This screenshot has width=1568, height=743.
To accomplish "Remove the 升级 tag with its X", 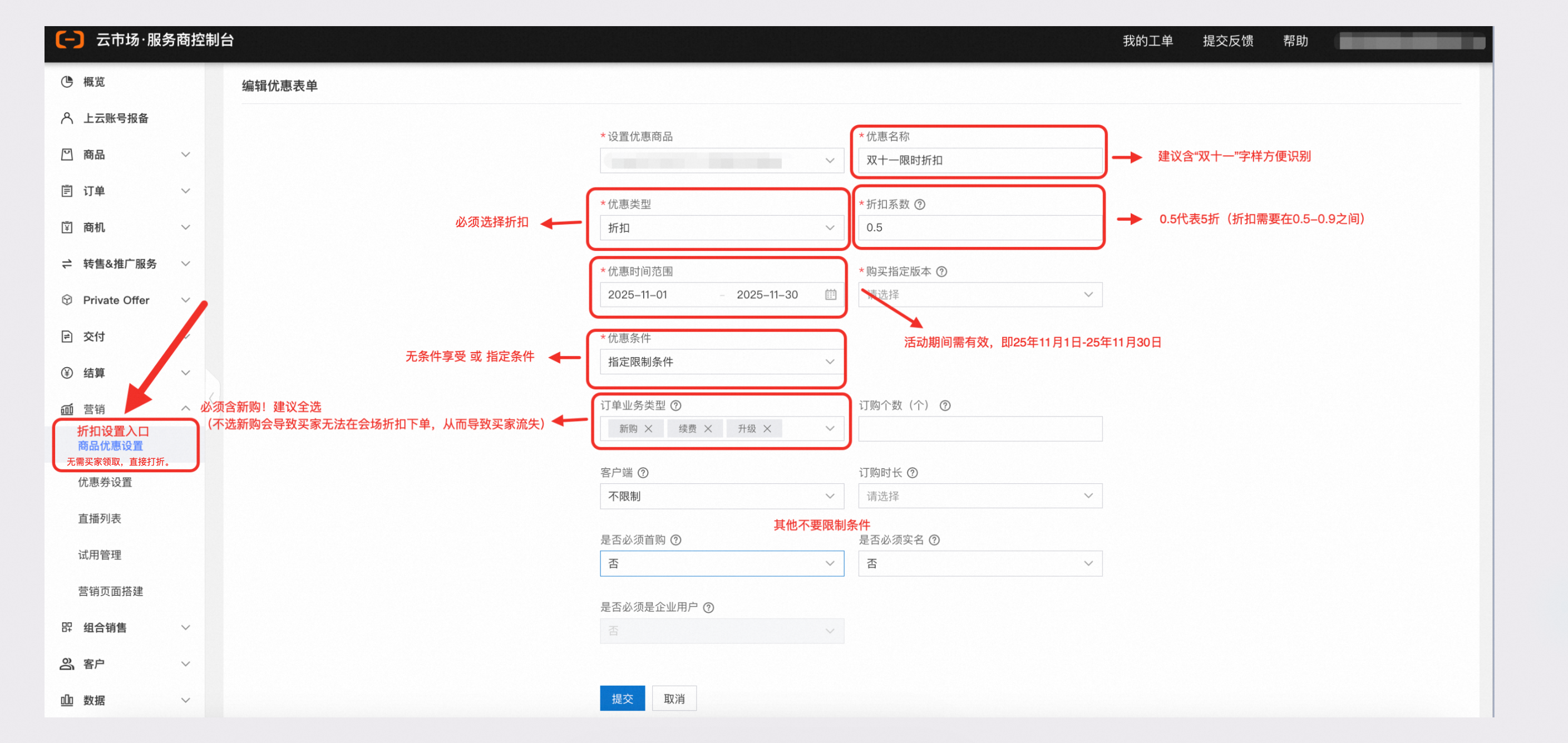I will (767, 429).
